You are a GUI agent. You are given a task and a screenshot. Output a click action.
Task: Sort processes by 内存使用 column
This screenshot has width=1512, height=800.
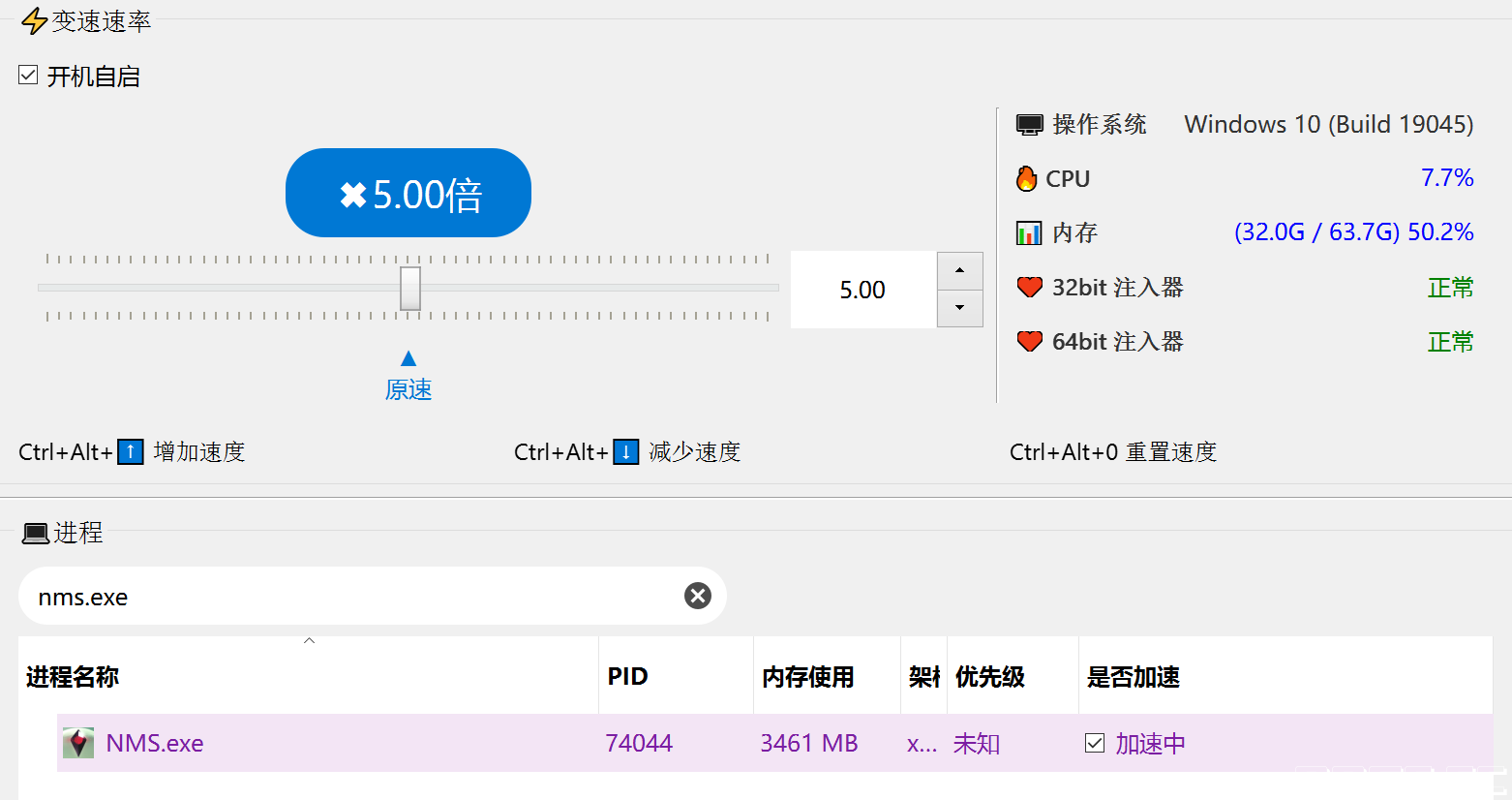[807, 677]
